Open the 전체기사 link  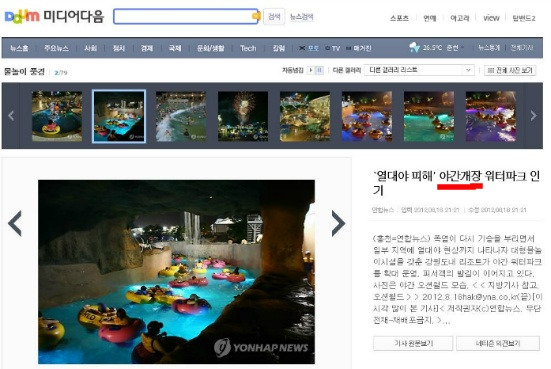coord(522,48)
